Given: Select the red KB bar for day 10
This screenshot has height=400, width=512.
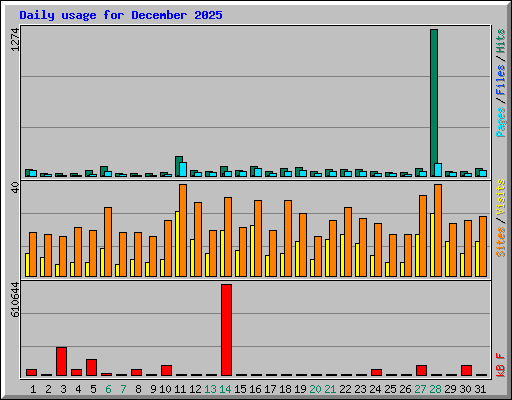Looking at the screenshot, I should 166,370.
